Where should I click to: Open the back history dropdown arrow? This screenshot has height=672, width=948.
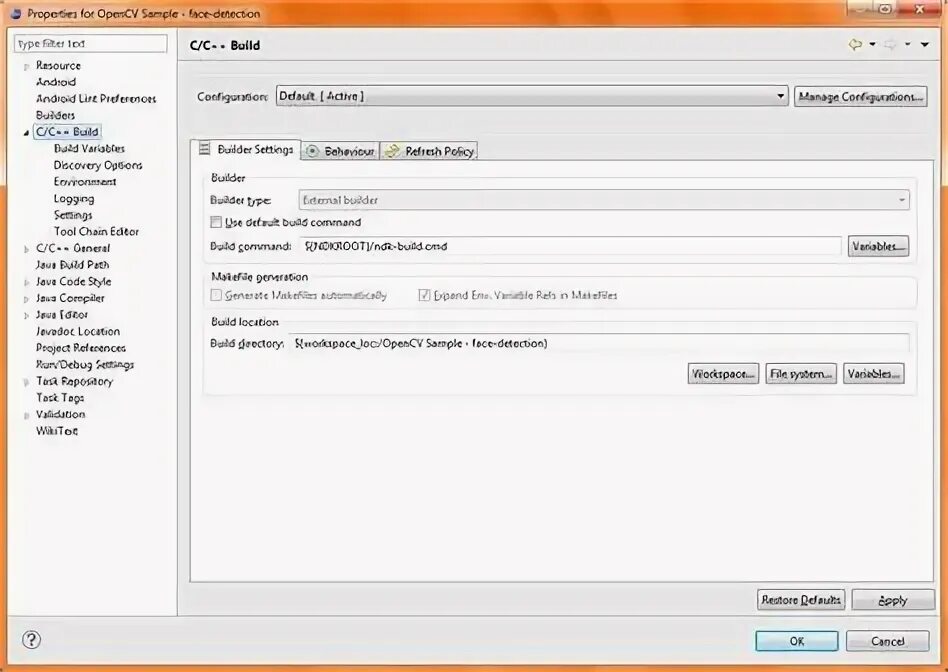pyautogui.click(x=872, y=44)
